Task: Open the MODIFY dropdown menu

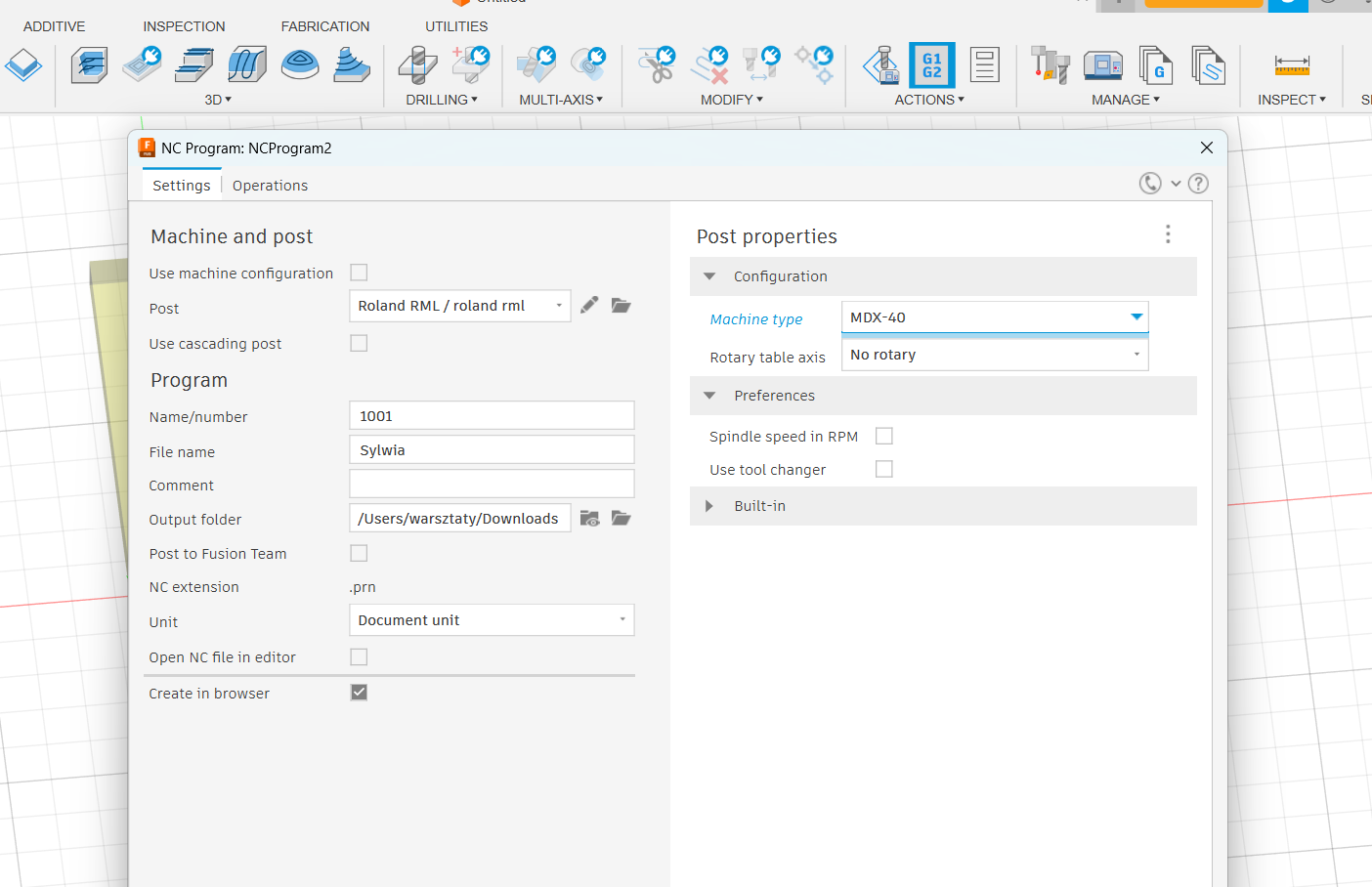Action: (x=732, y=100)
